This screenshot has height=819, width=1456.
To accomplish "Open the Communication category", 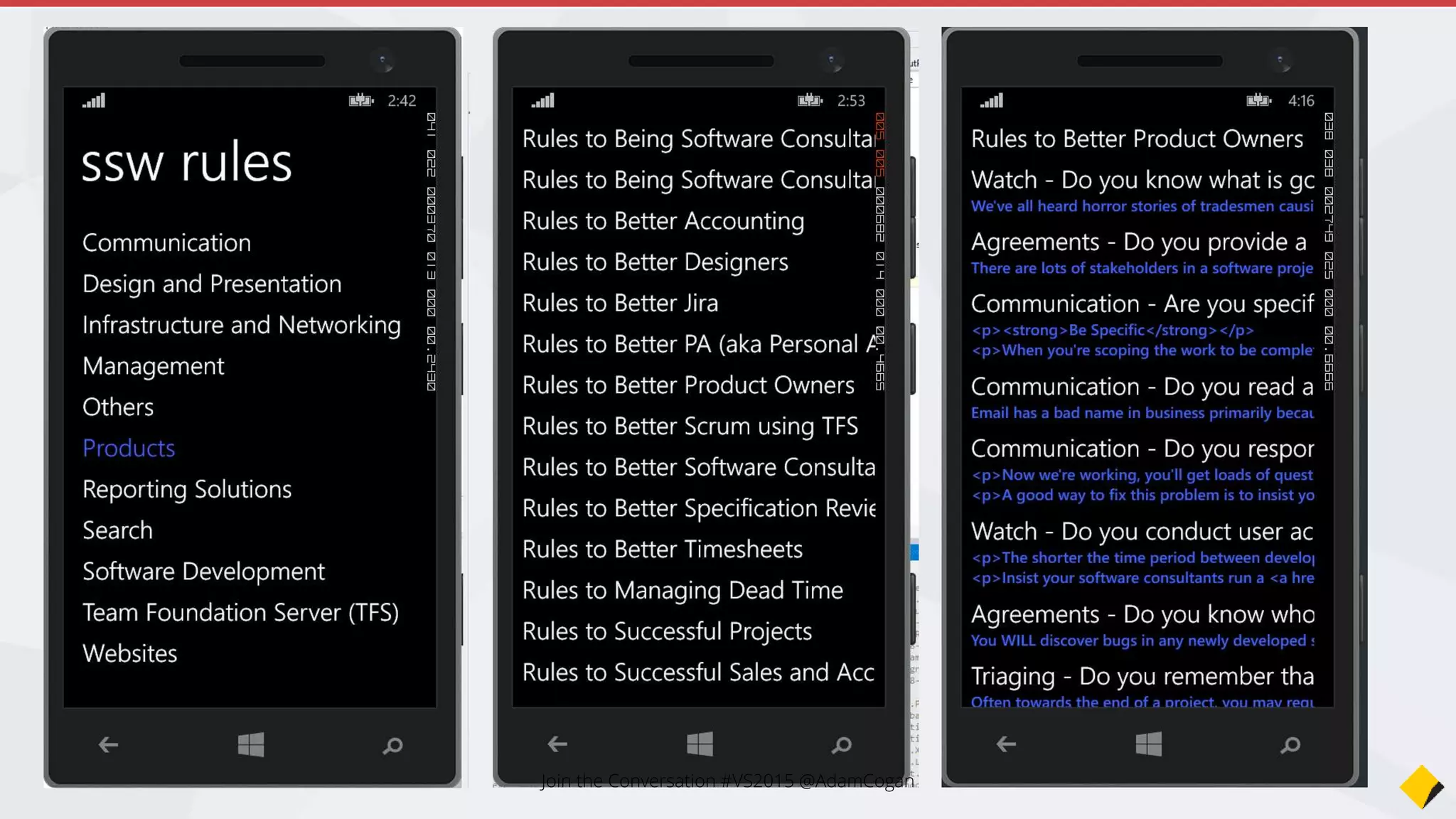I will point(166,243).
